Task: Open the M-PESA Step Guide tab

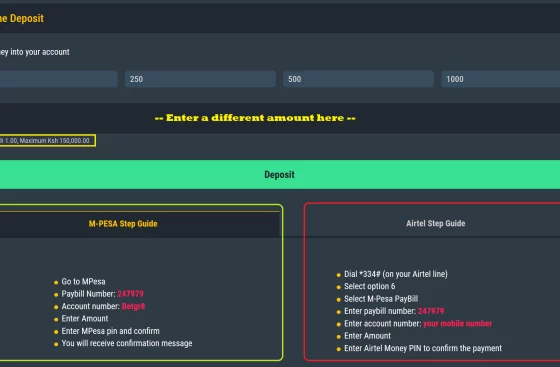Action: pyautogui.click(x=123, y=224)
